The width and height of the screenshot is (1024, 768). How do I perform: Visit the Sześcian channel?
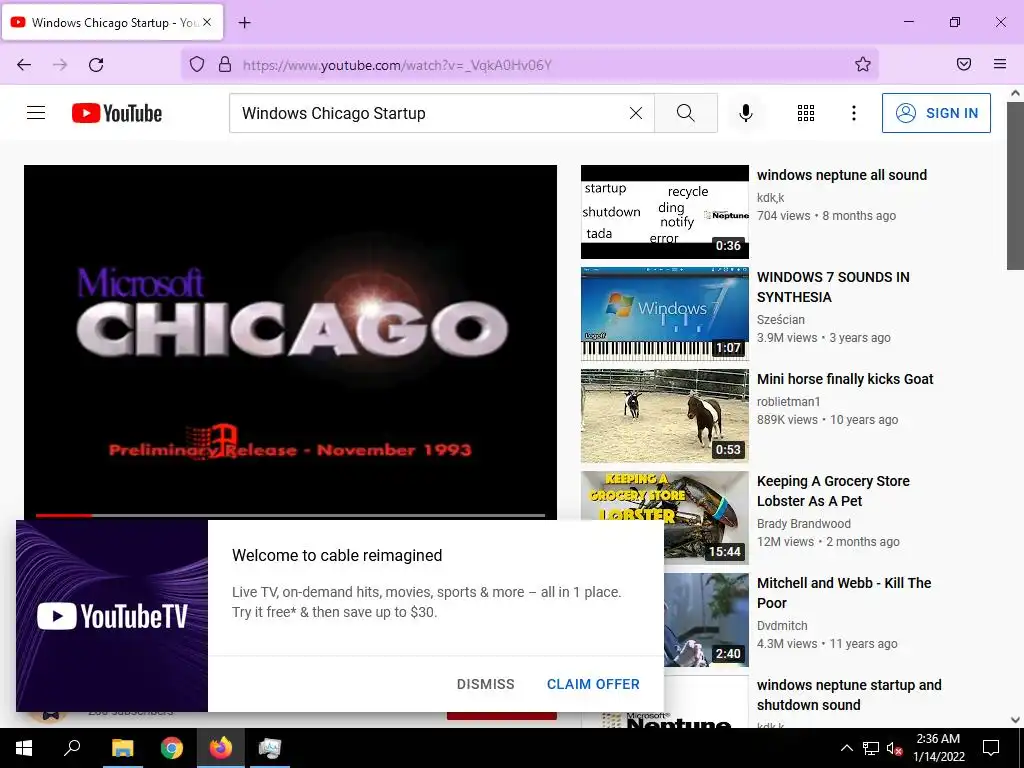coord(780,319)
